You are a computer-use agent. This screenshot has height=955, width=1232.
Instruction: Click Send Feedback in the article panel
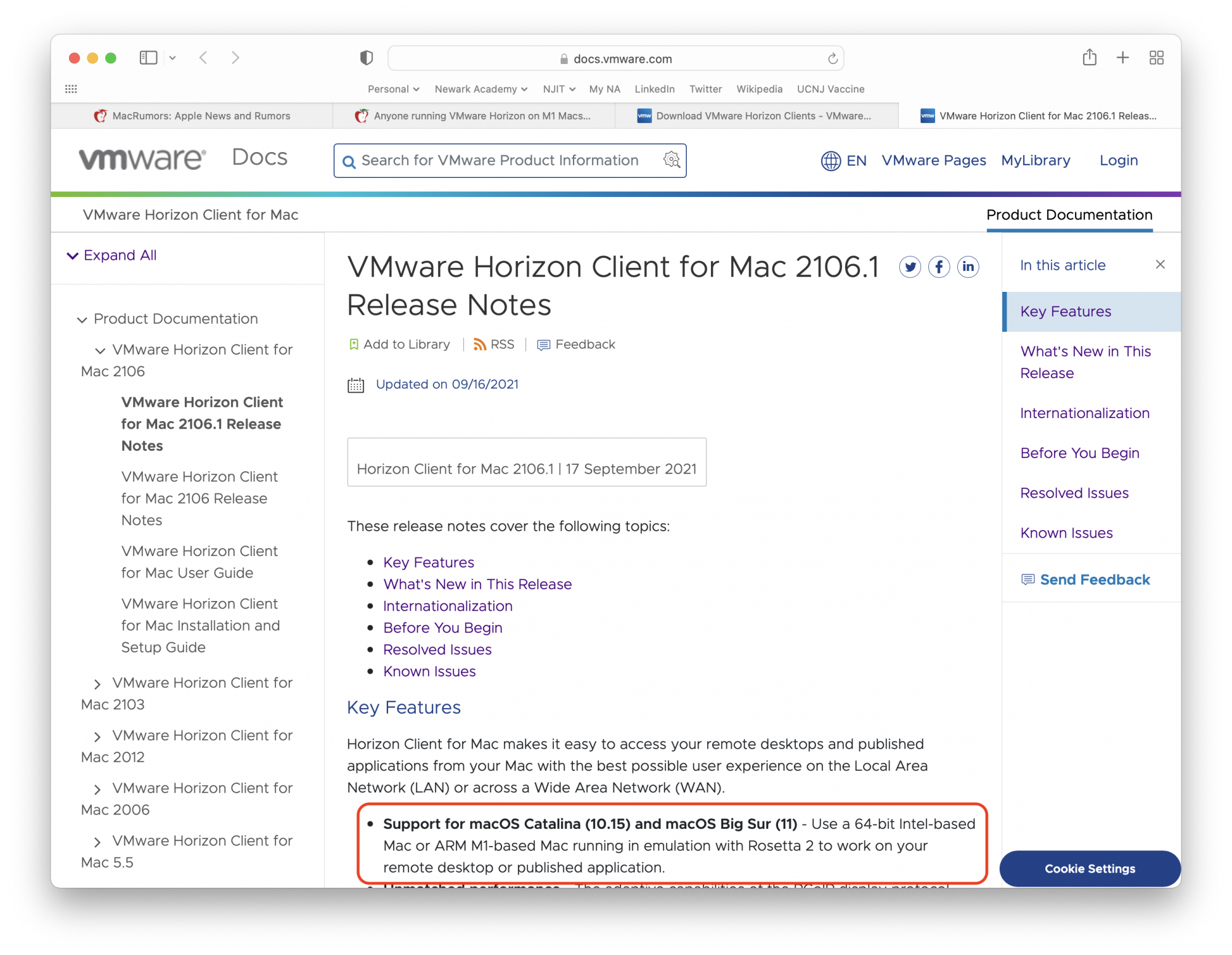click(x=1085, y=580)
